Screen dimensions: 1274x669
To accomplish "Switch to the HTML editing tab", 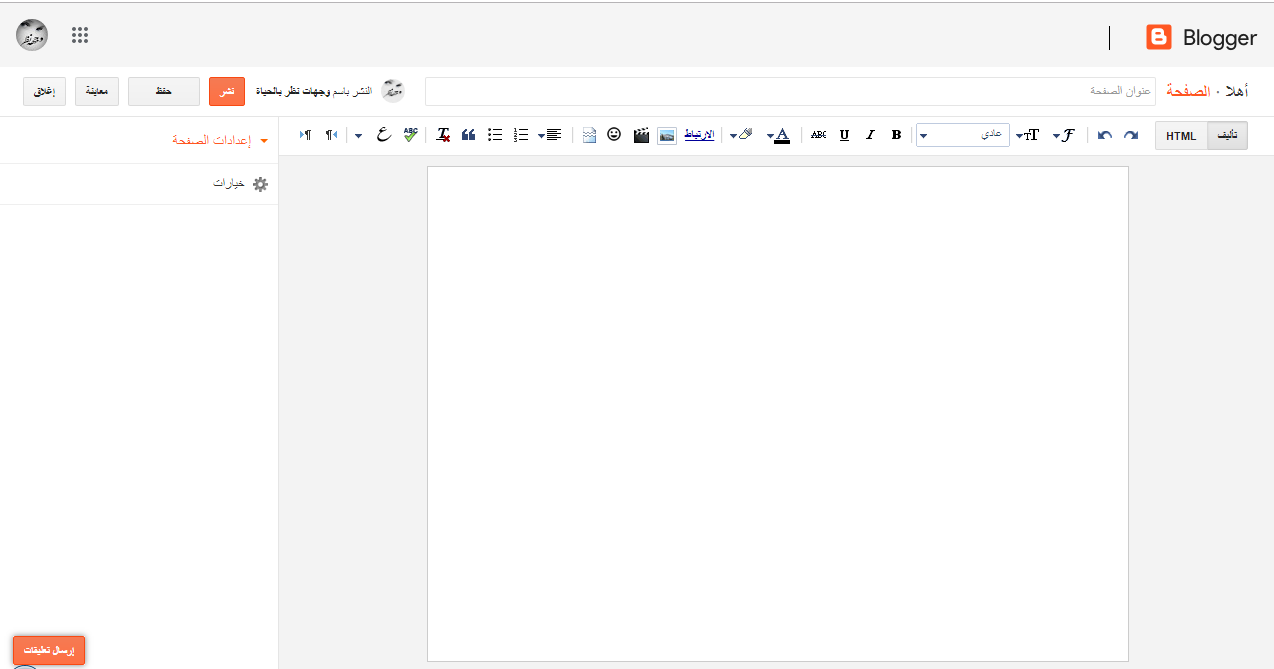I will [x=1181, y=136].
